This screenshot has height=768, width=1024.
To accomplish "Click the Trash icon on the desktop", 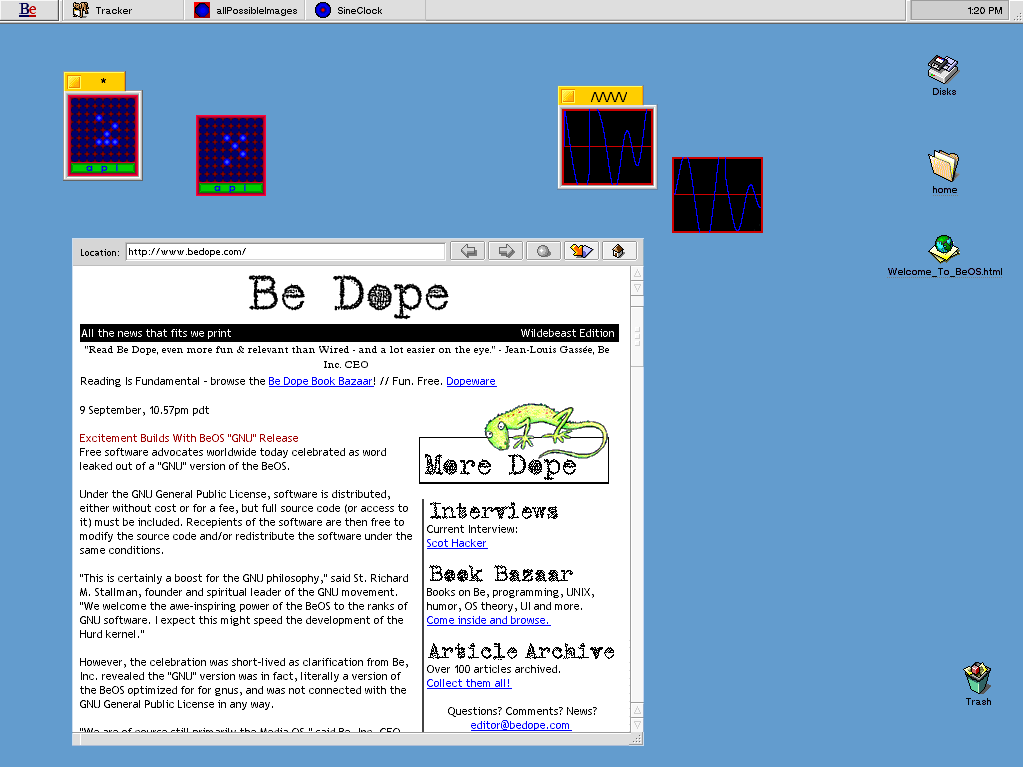I will pos(977,678).
